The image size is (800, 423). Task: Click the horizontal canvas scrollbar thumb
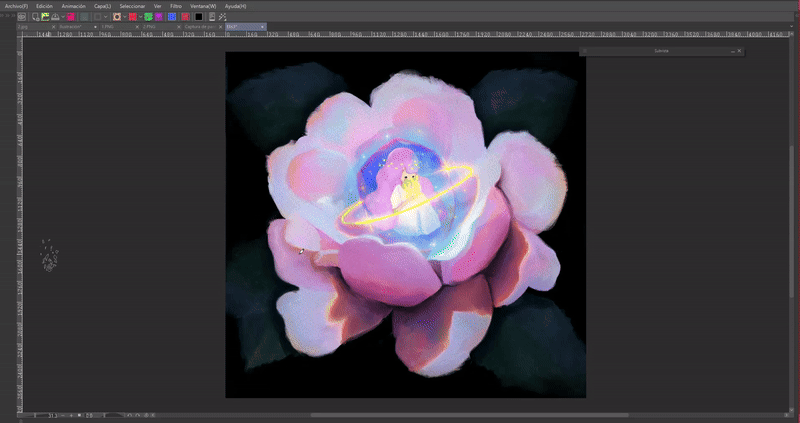(469, 415)
